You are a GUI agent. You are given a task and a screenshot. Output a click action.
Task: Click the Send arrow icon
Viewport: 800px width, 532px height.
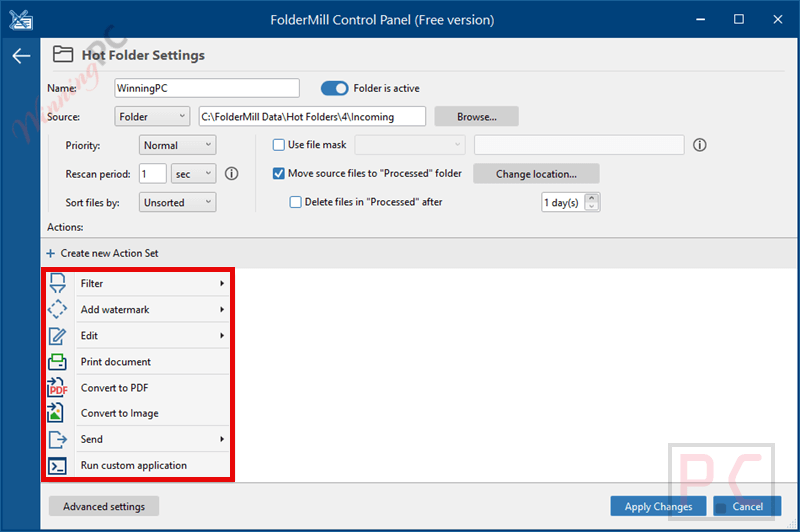(57, 439)
